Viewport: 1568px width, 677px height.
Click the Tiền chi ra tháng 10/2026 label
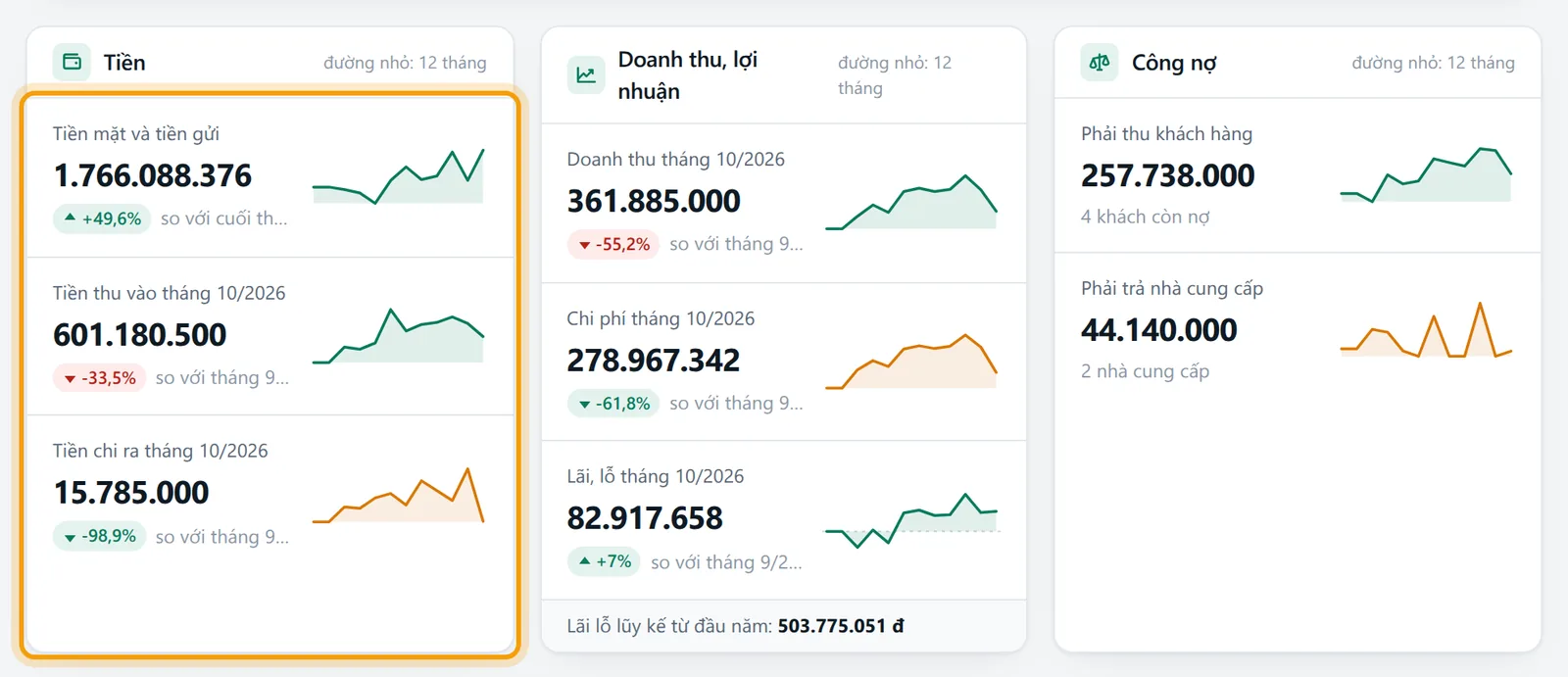tap(161, 452)
